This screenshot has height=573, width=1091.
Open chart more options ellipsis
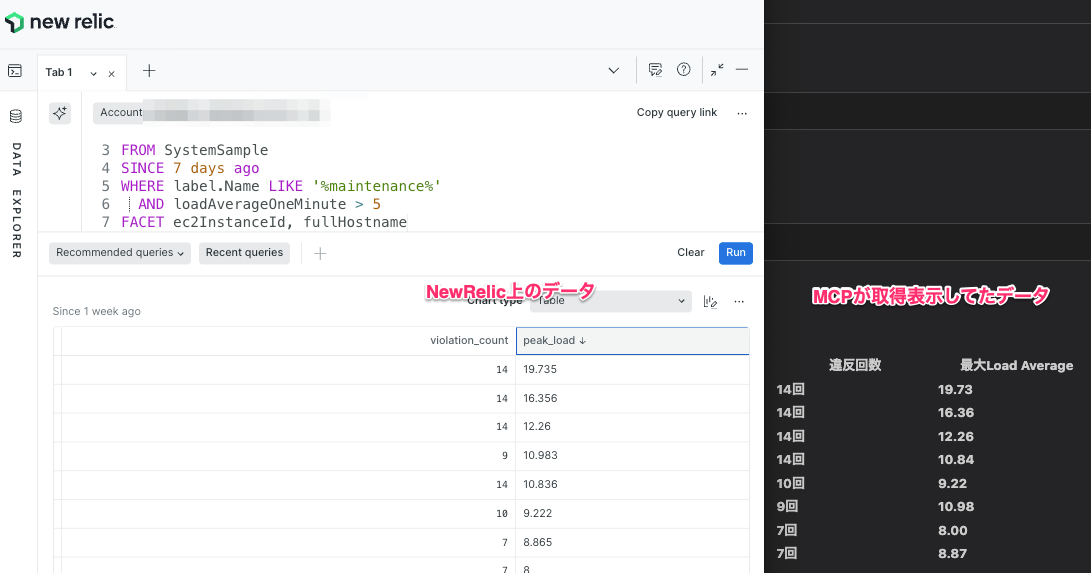coord(740,301)
